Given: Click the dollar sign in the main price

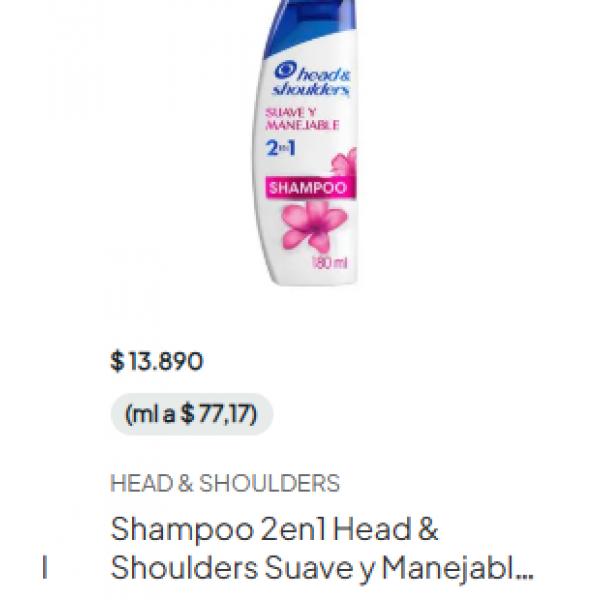Looking at the screenshot, I should tap(117, 361).
